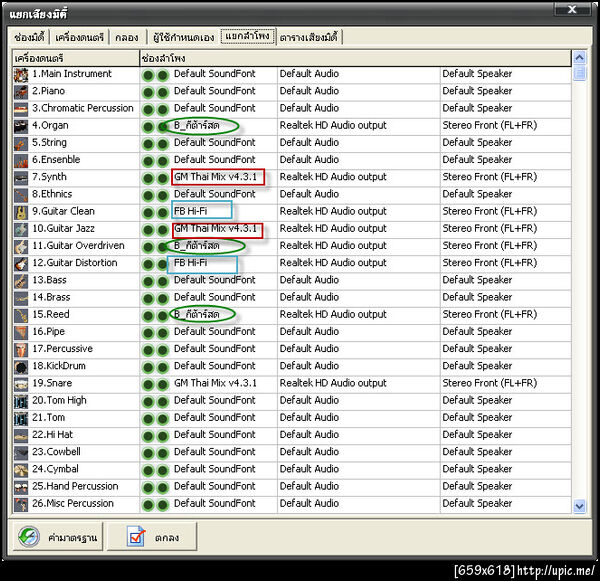The height and width of the screenshot is (581, 600).
Task: Select the Guitar Jazz icon
Action: (x=21, y=229)
